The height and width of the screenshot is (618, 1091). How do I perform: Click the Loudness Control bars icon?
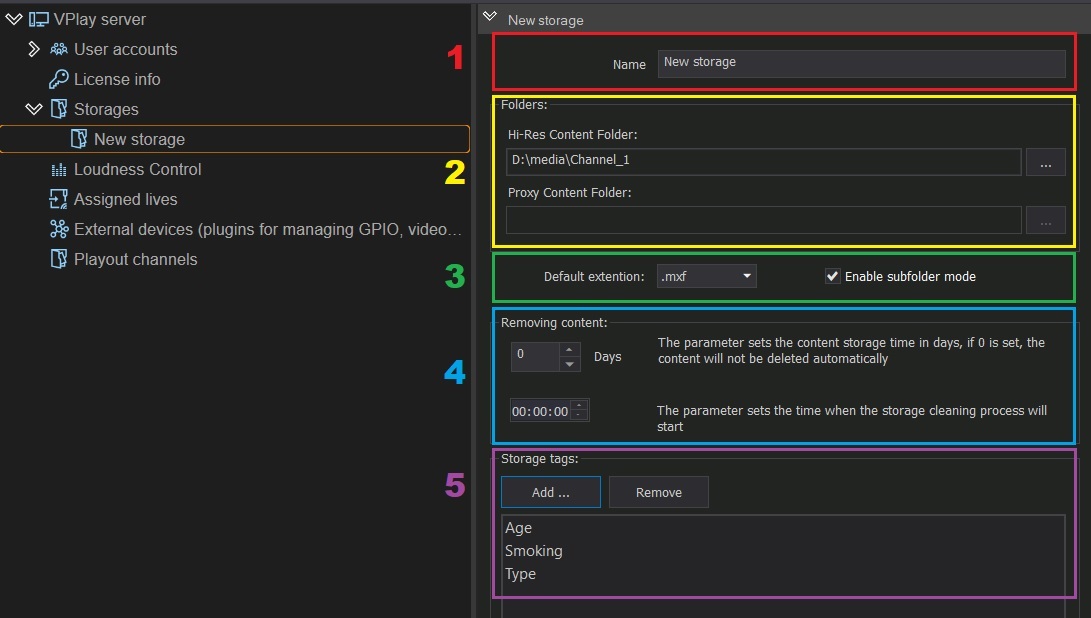(59, 170)
